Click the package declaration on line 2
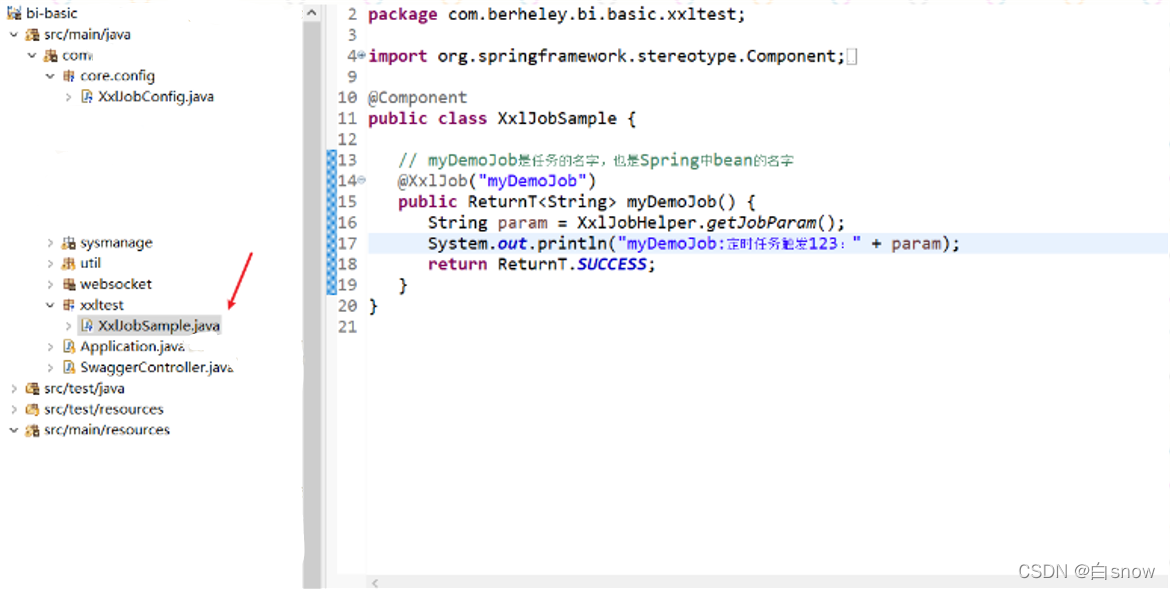Image resolution: width=1170 pixels, height=589 pixels. click(557, 14)
